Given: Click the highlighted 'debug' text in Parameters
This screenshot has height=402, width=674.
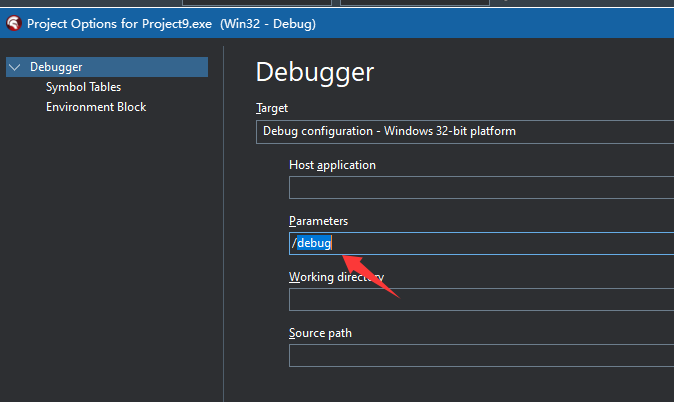Looking at the screenshot, I should pos(314,244).
